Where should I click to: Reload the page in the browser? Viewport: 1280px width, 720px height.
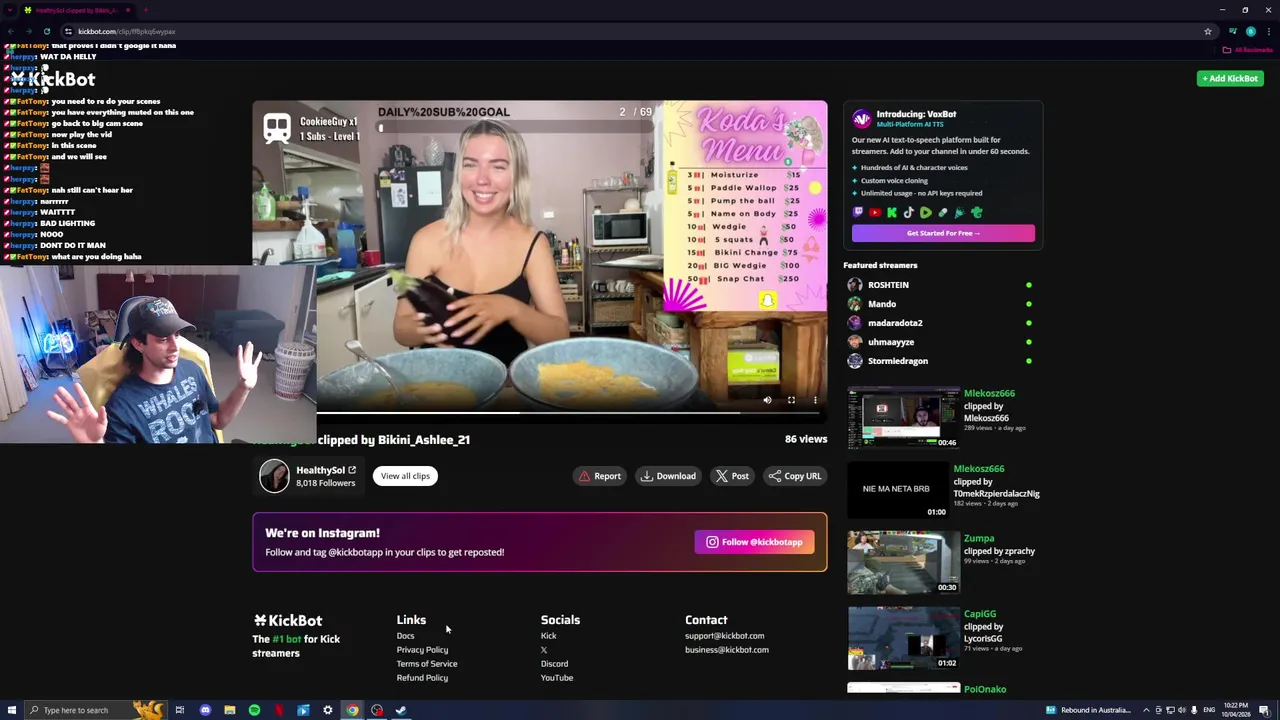point(47,31)
